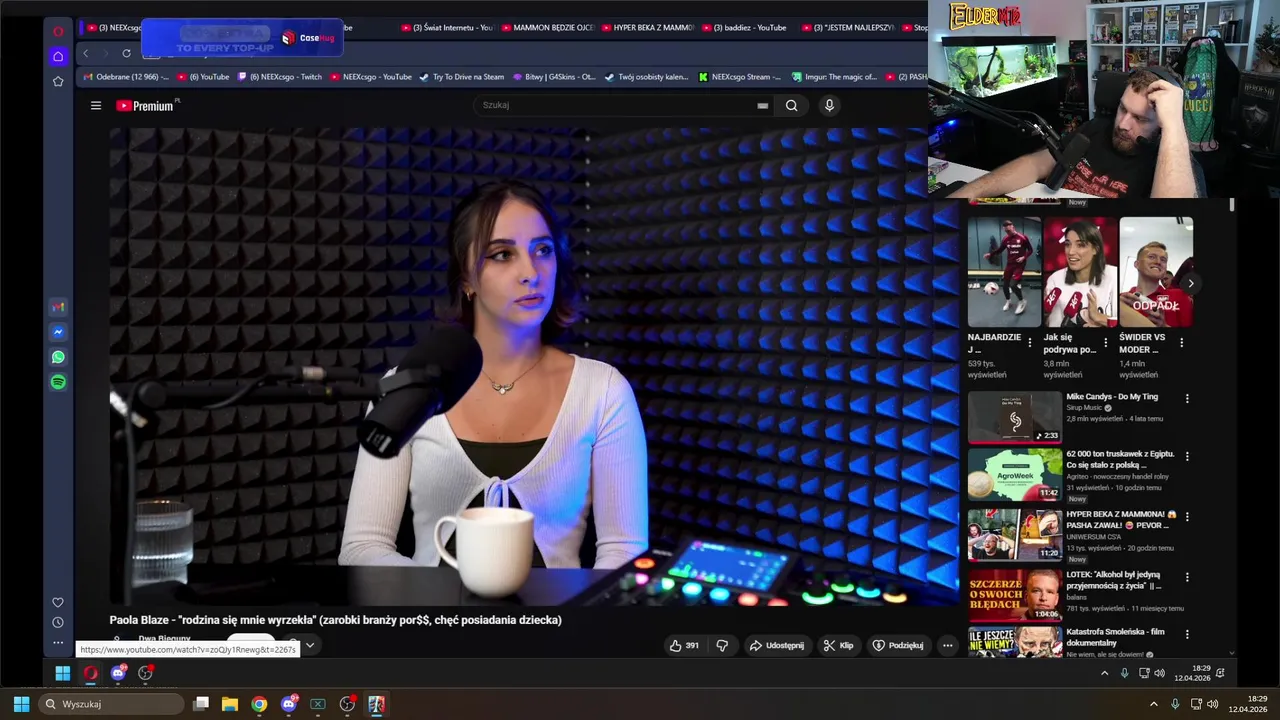The width and height of the screenshot is (1280, 720).
Task: Open Spotify in Opera sidebar
Action: click(x=58, y=382)
